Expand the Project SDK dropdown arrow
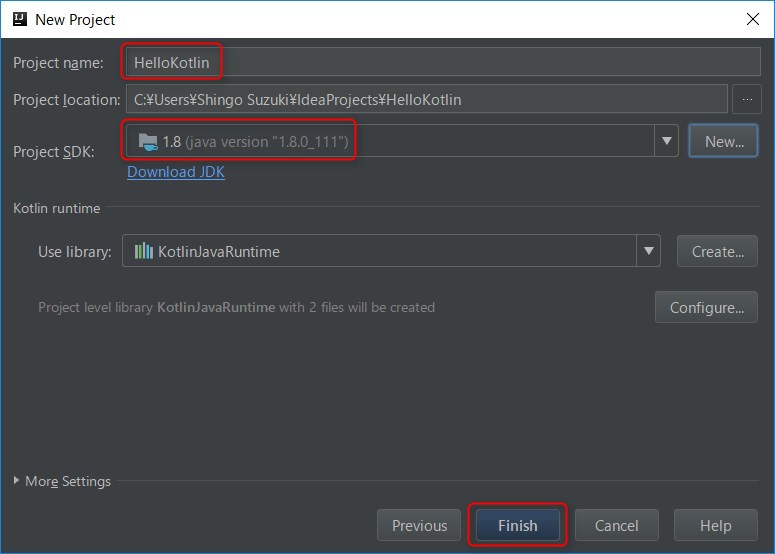Image resolution: width=775 pixels, height=554 pixels. click(666, 141)
